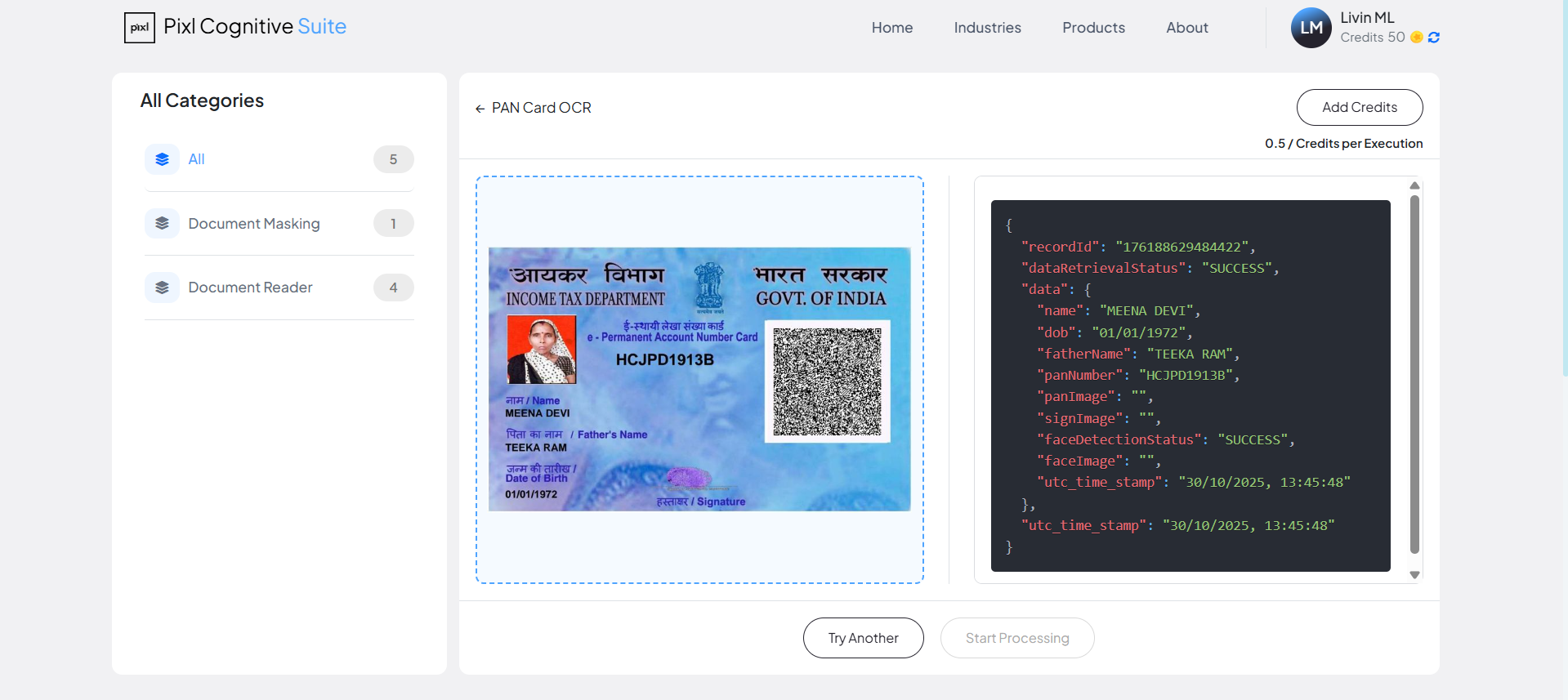Click the faceDetectionStatus line in JSON
This screenshot has height=700, width=1568.
pyautogui.click(x=1165, y=439)
